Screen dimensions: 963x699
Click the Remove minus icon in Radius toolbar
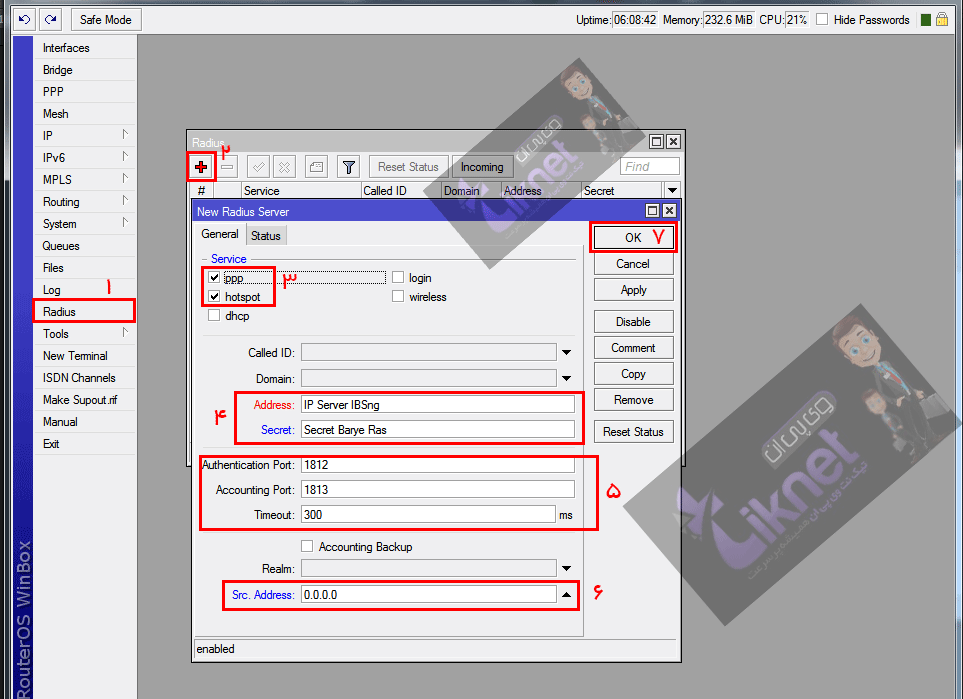228,167
